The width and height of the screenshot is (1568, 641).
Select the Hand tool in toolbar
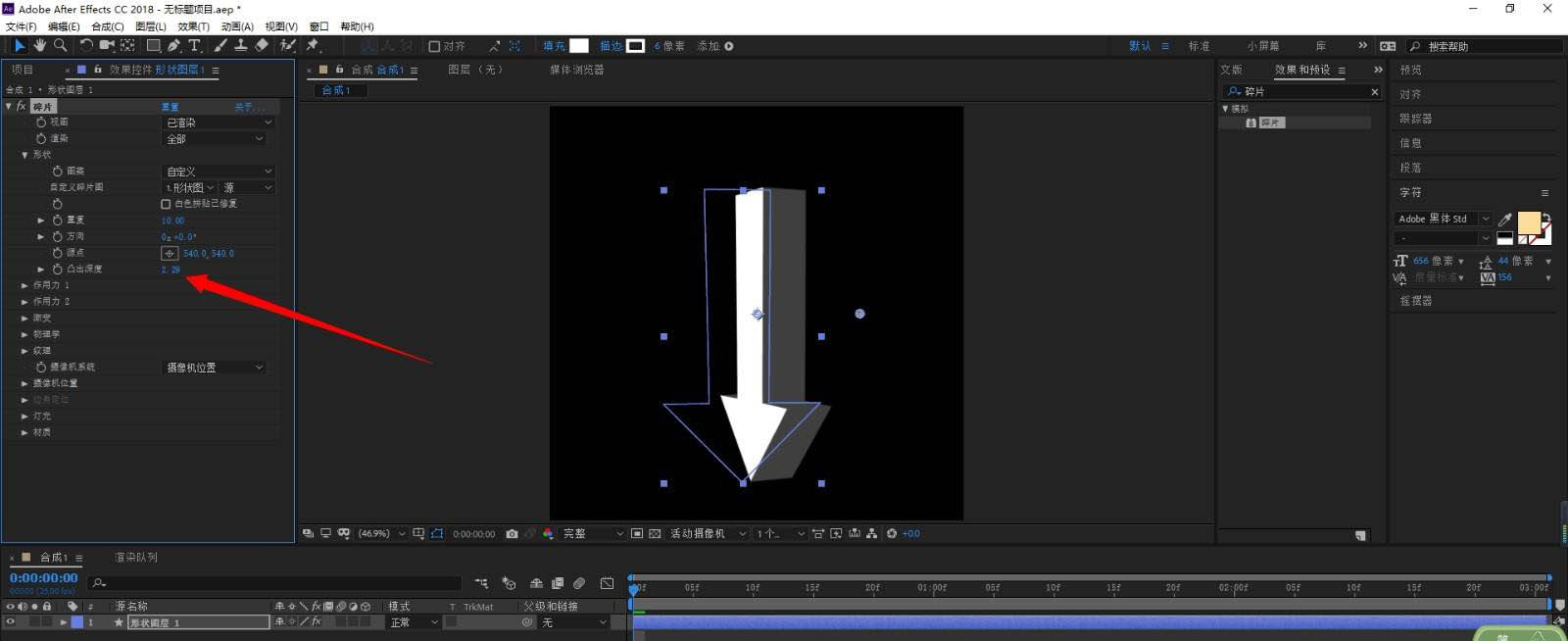tap(39, 45)
